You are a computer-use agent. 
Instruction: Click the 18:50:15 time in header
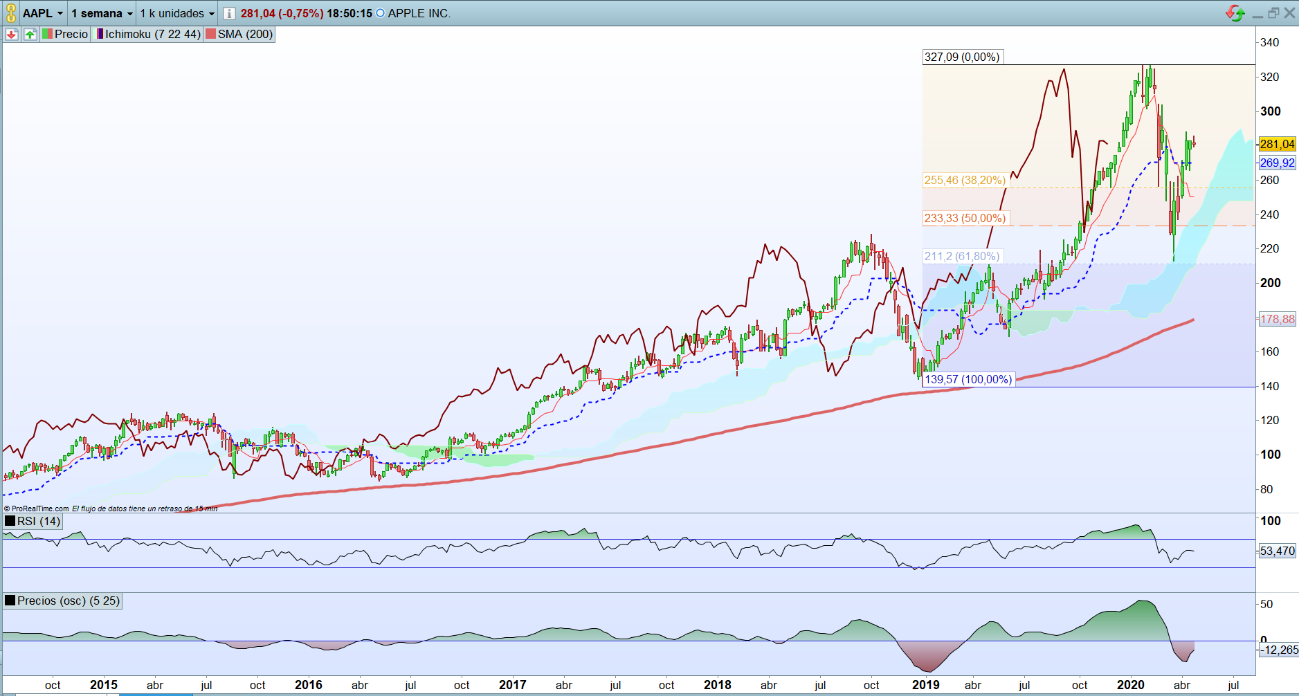click(x=349, y=14)
